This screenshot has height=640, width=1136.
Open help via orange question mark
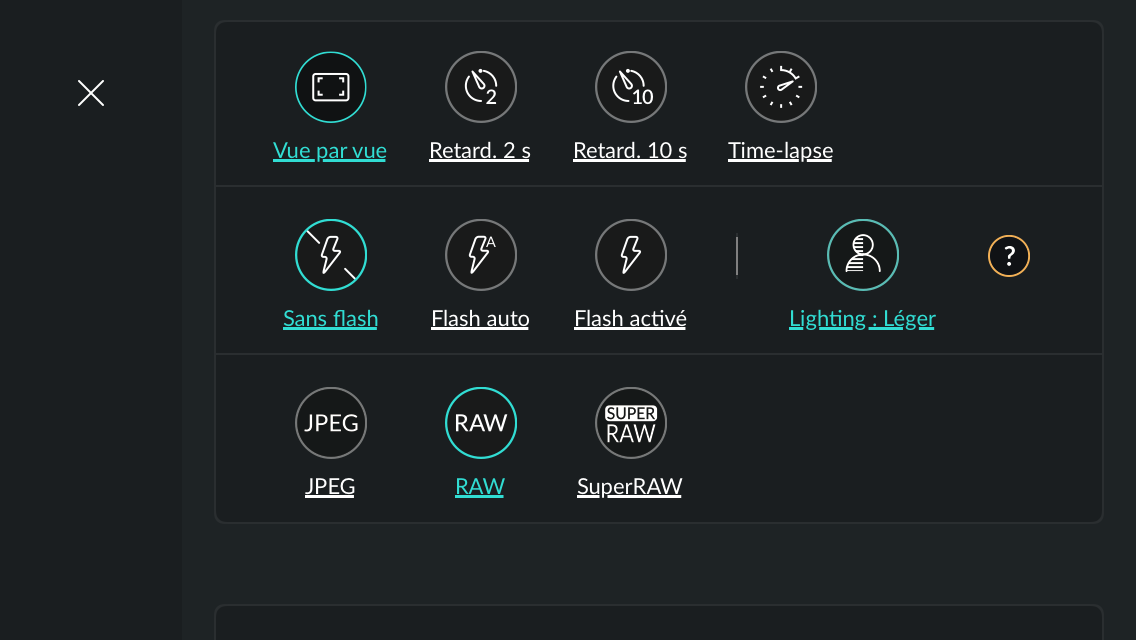(1008, 256)
